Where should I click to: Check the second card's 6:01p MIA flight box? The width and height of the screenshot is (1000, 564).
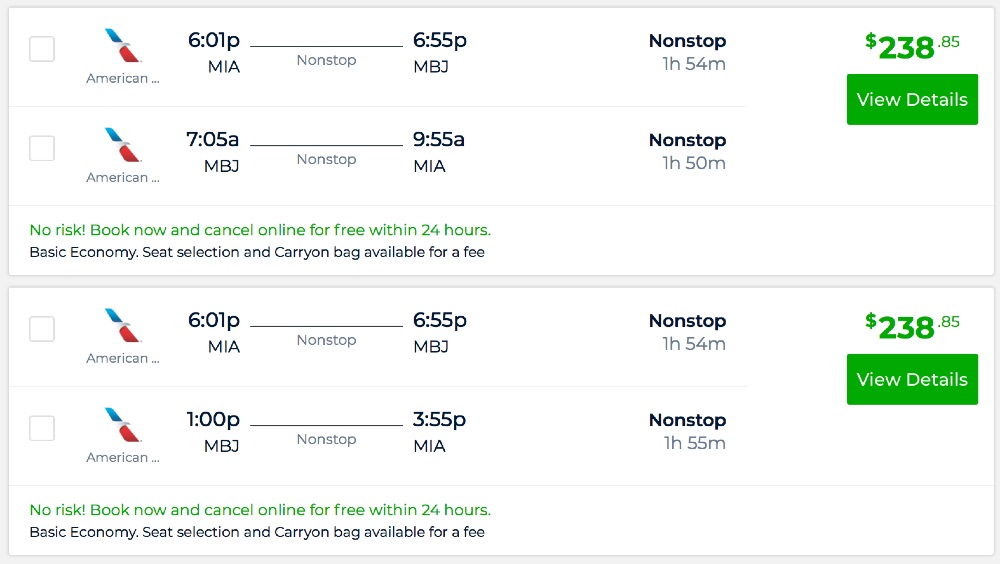point(42,329)
